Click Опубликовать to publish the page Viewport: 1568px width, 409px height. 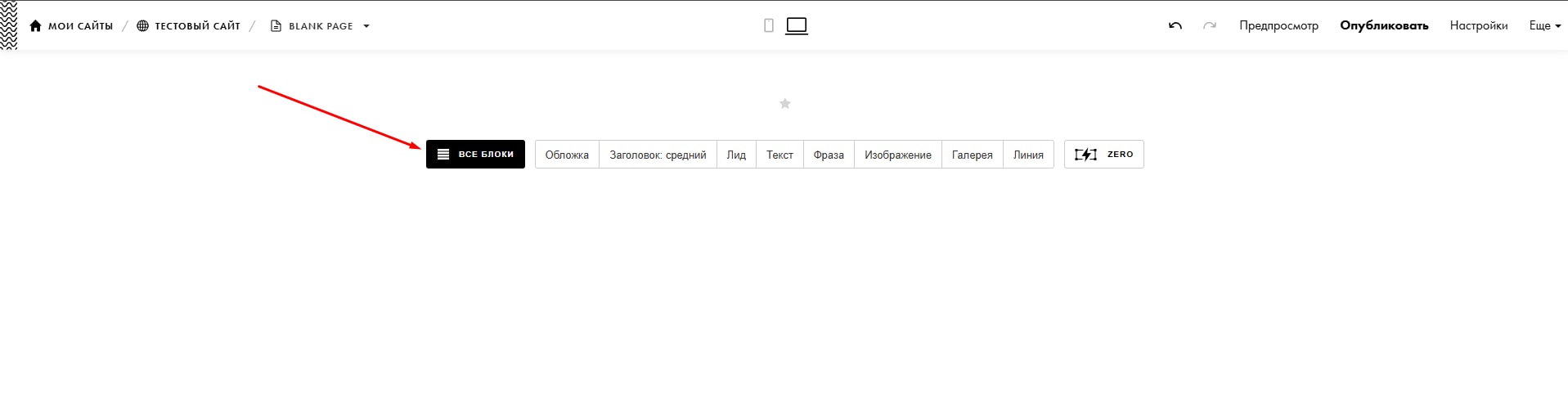coord(1384,26)
